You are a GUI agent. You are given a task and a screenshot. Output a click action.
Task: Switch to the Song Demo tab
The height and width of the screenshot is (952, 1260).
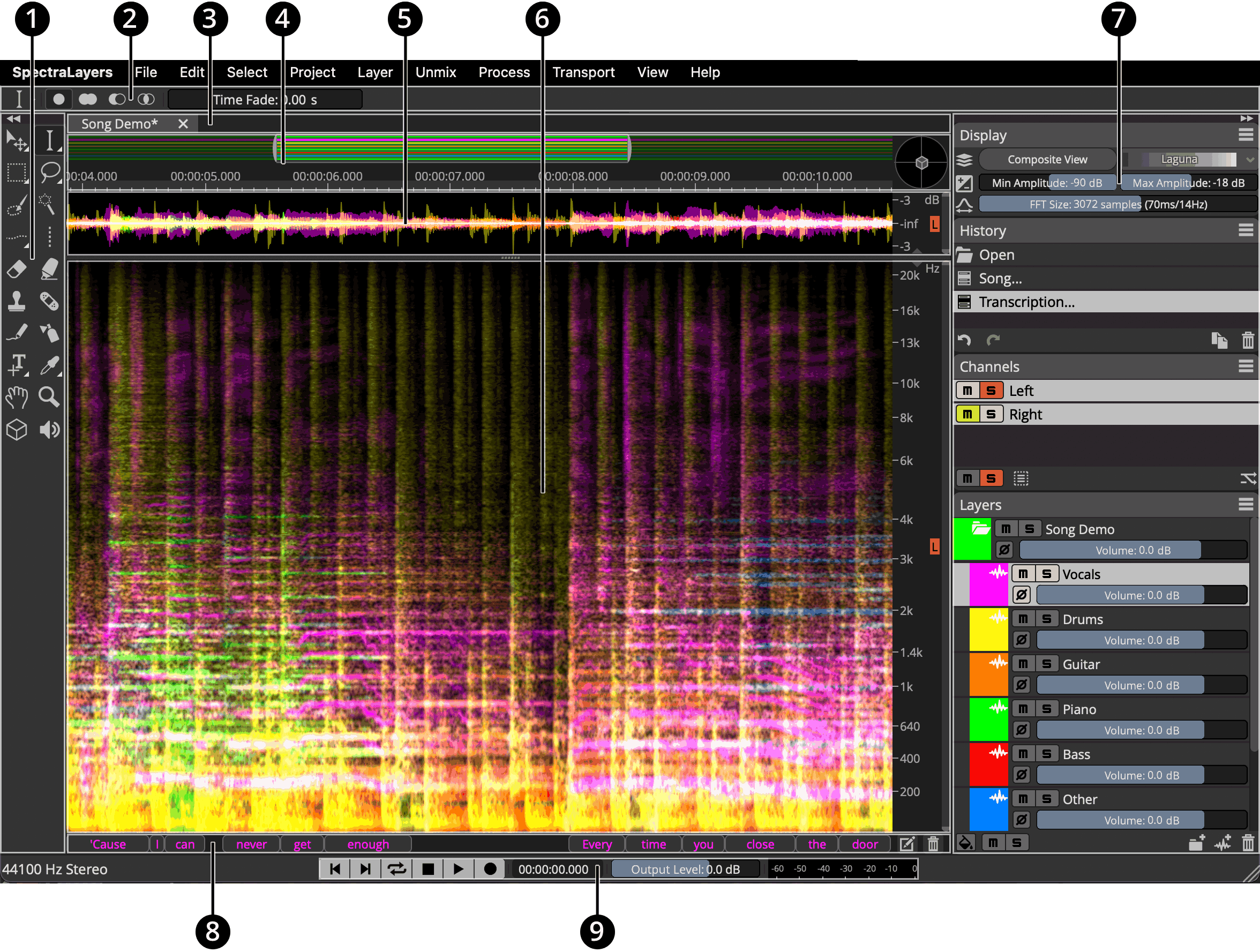pos(119,124)
